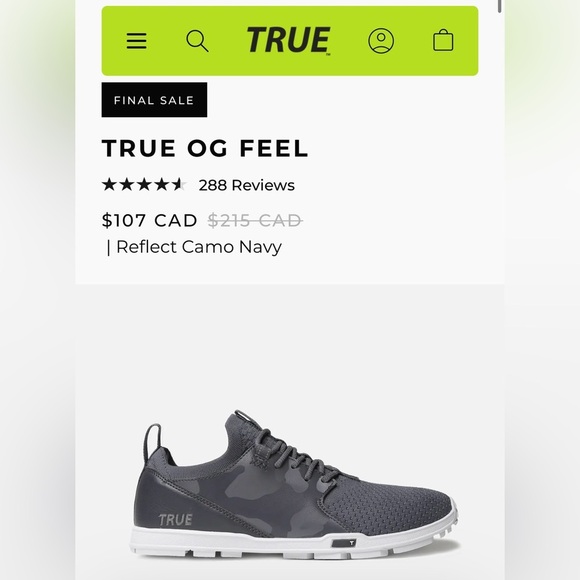
Task: Go to TRUE logo homepage
Action: pyautogui.click(x=289, y=40)
